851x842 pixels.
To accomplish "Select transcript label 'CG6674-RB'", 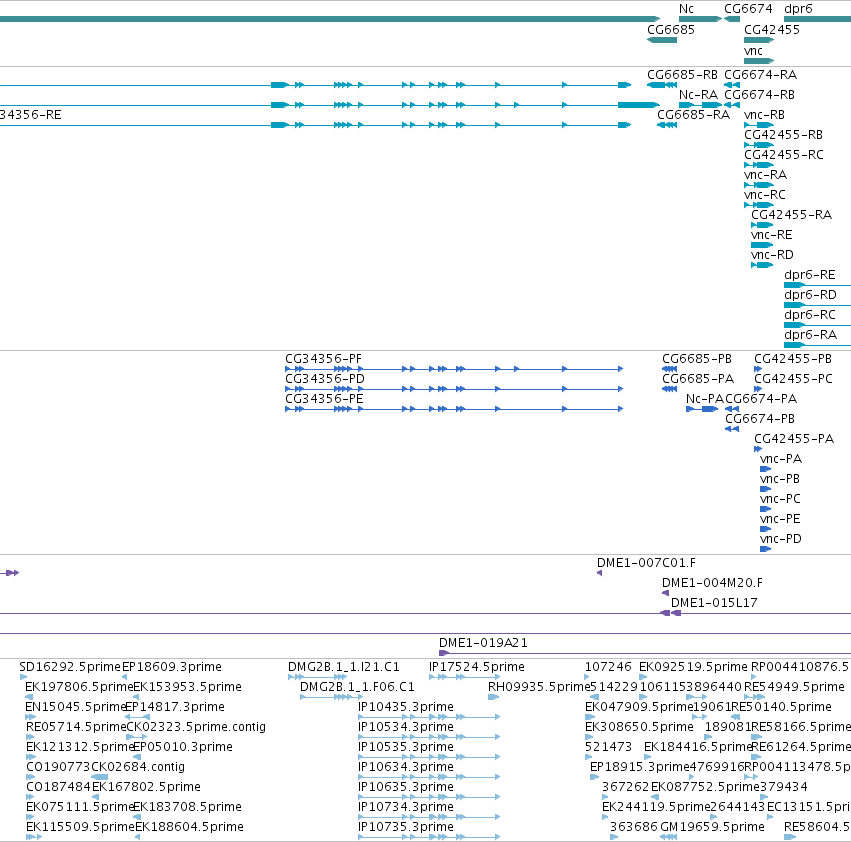I will (759, 95).
